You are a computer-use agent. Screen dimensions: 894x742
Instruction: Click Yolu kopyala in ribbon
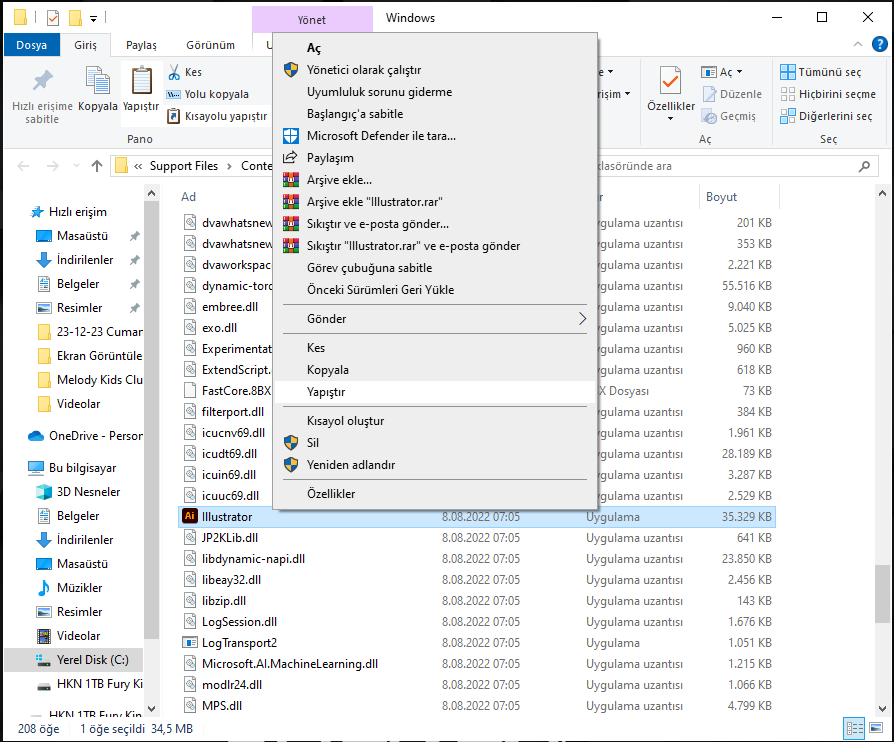208,94
